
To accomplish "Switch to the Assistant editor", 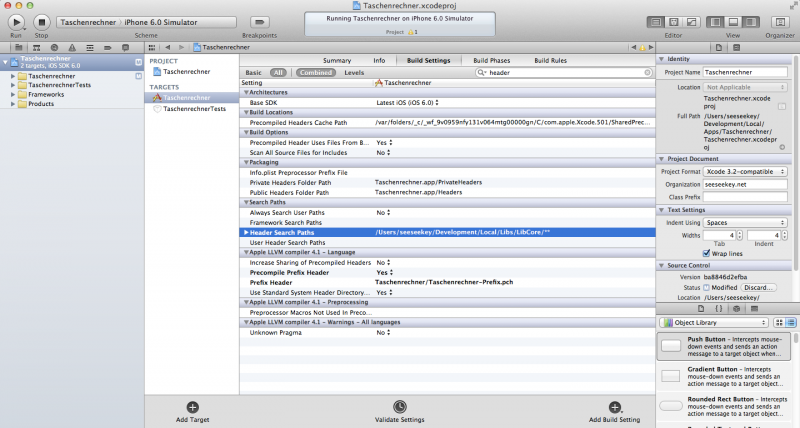I will pos(673,21).
